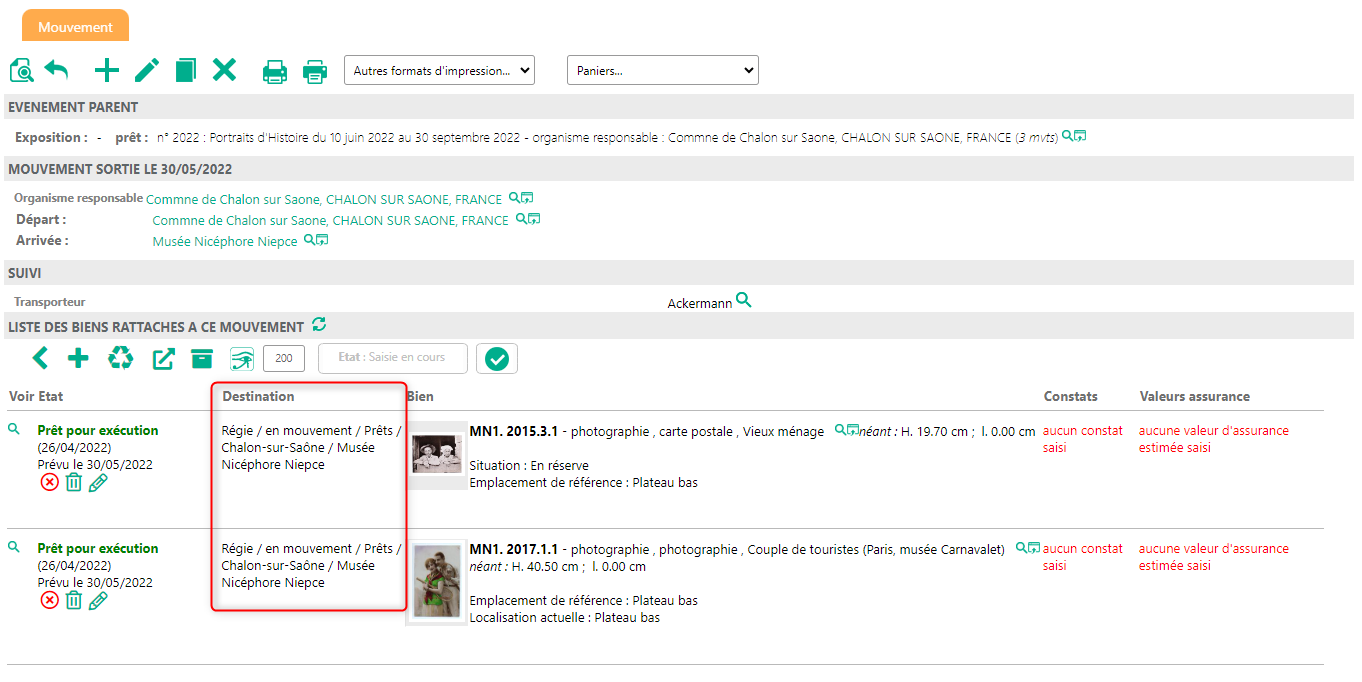
Task: Click the search document icon in top toolbar
Action: pyautogui.click(x=21, y=70)
